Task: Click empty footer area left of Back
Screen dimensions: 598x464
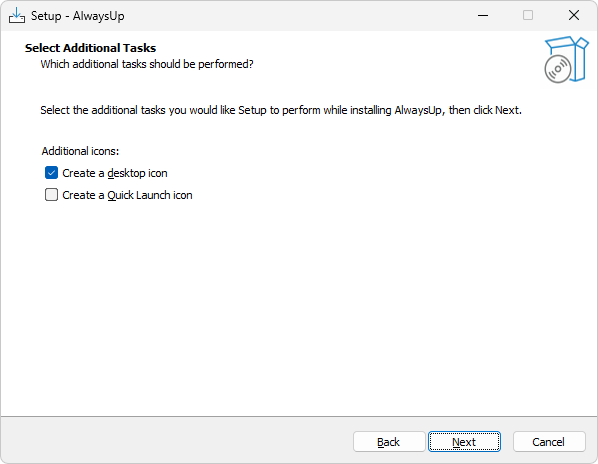Action: tap(175, 442)
